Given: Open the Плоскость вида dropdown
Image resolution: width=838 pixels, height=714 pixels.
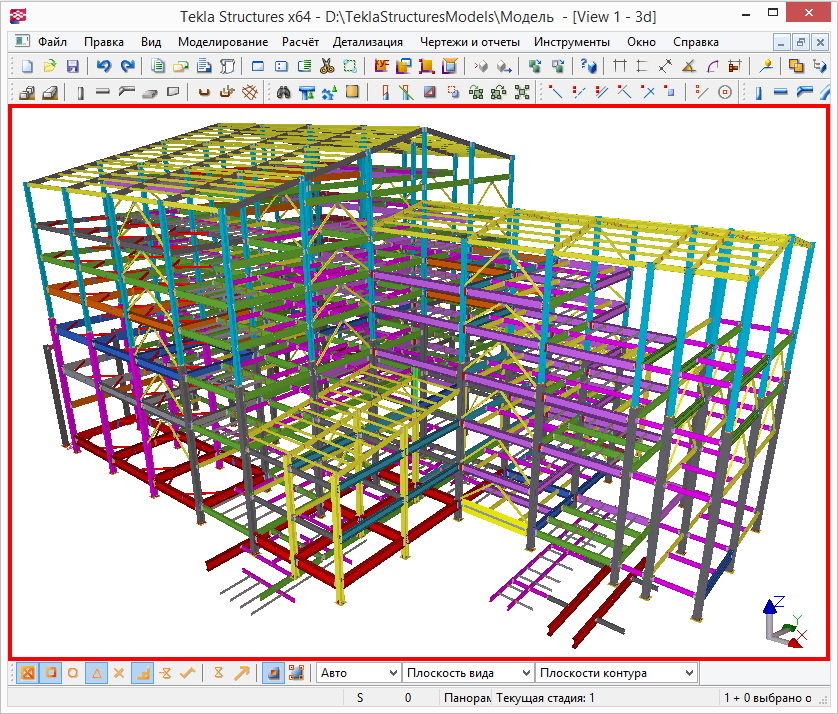Looking at the screenshot, I should pos(468,673).
